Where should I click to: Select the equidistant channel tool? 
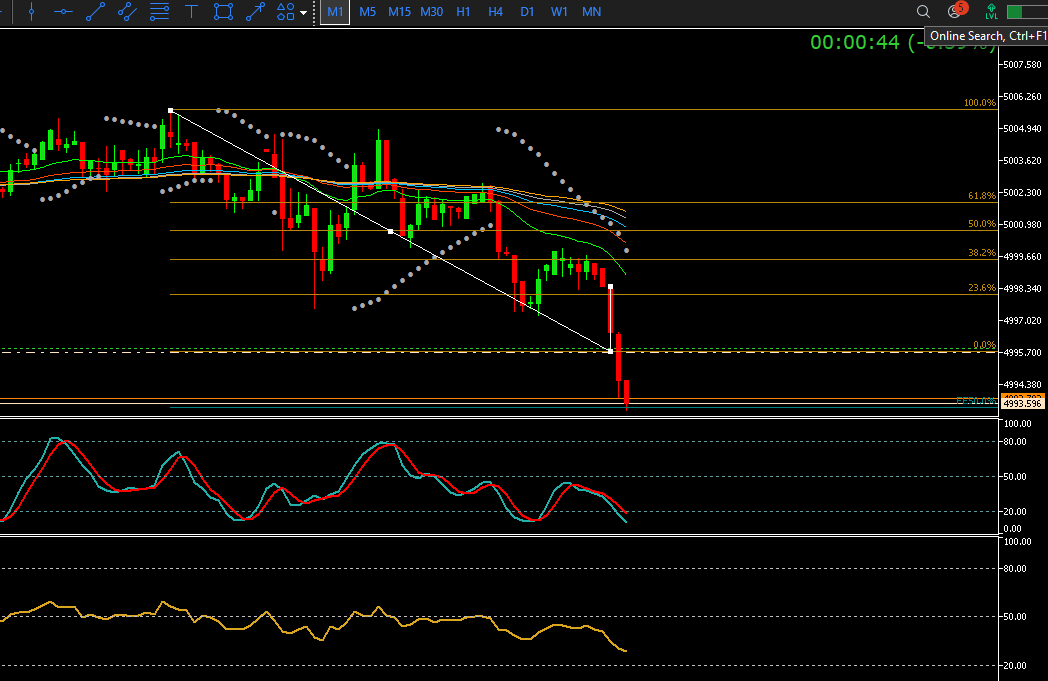pos(127,12)
